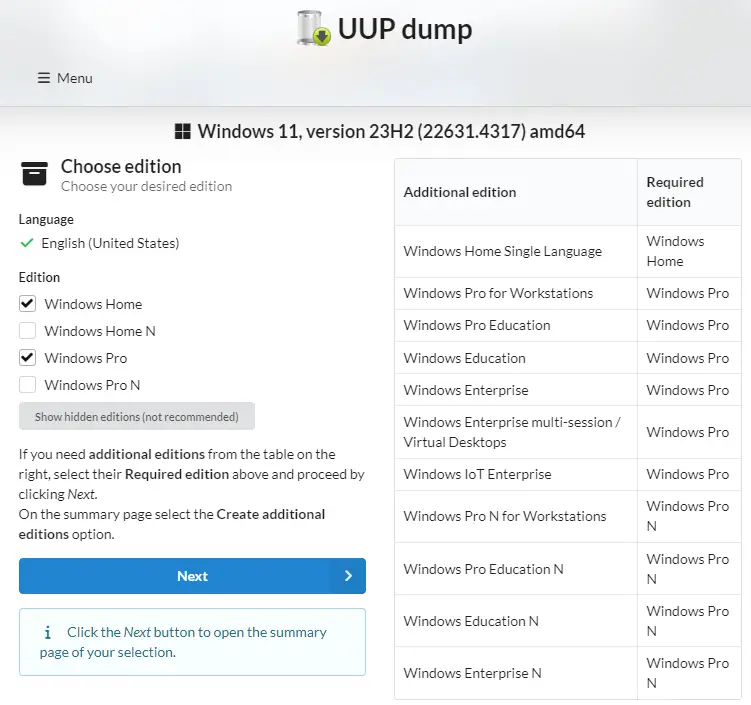
Task: Uncheck the Windows Pro checkbox
Action: click(x=27, y=357)
